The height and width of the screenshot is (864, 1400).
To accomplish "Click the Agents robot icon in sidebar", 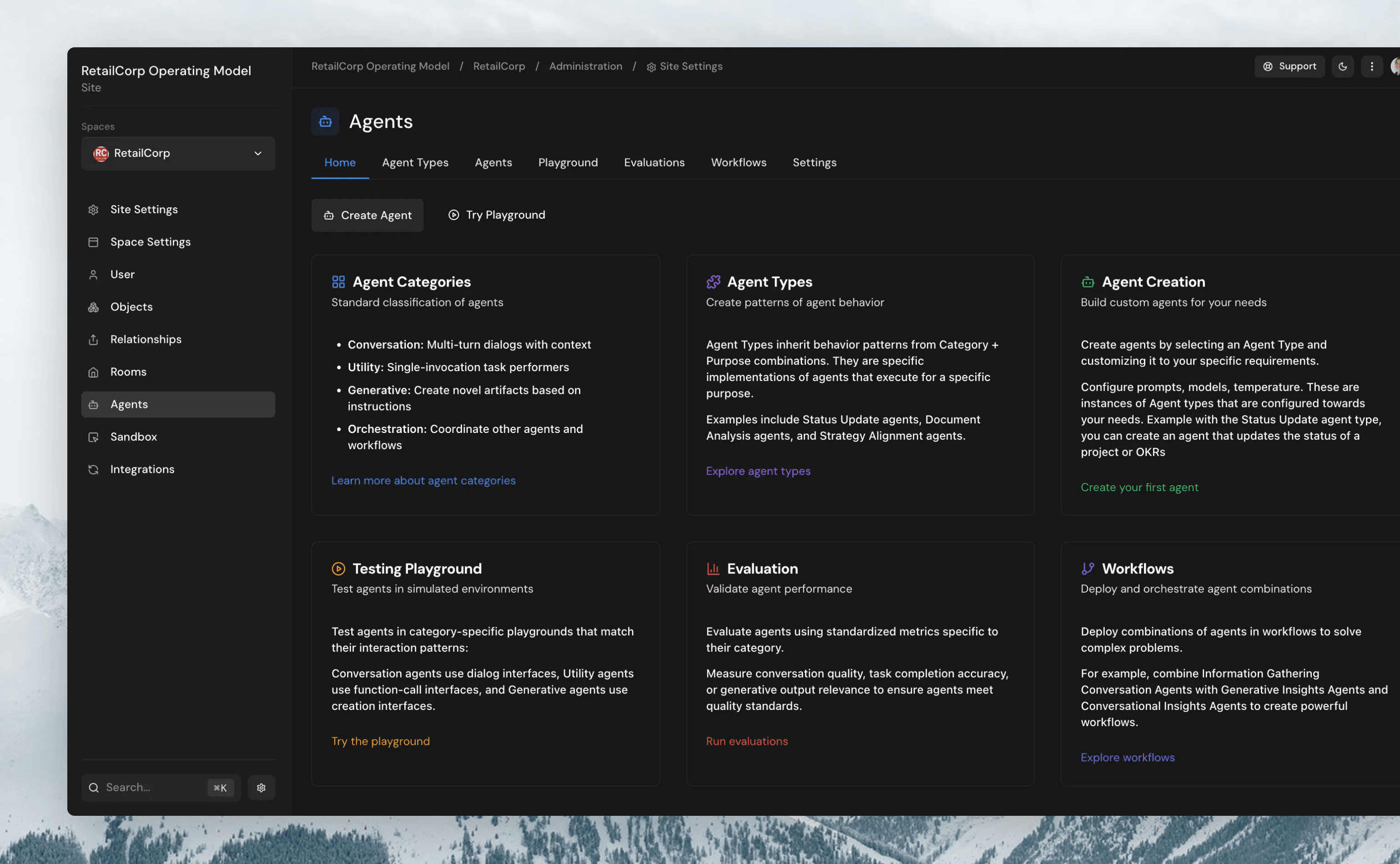I will tap(94, 405).
